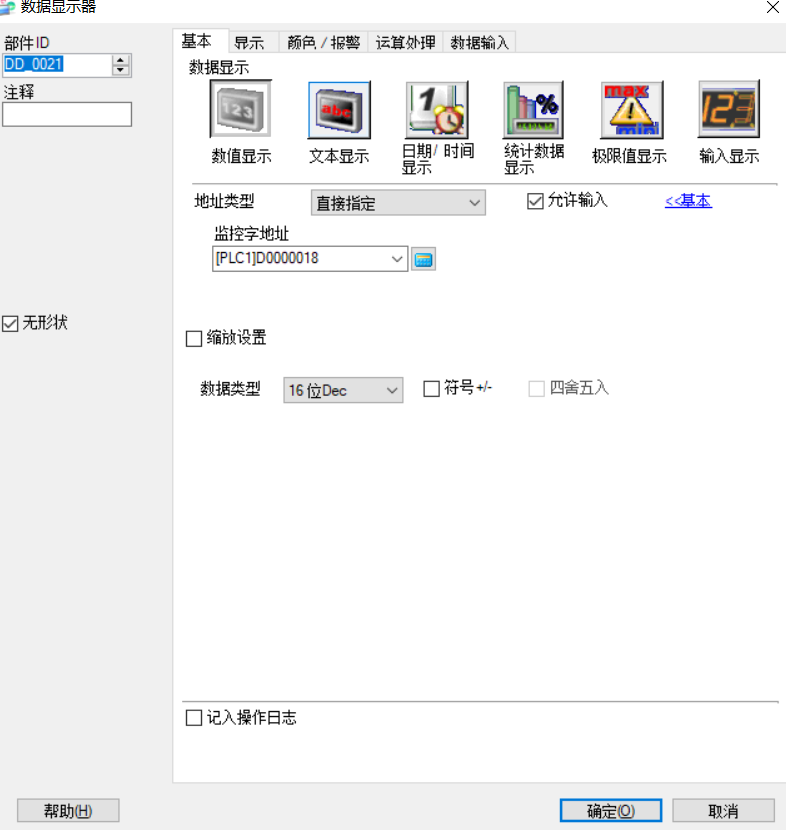Click the 确定(O) button
The height and width of the screenshot is (830, 786).
click(x=610, y=811)
